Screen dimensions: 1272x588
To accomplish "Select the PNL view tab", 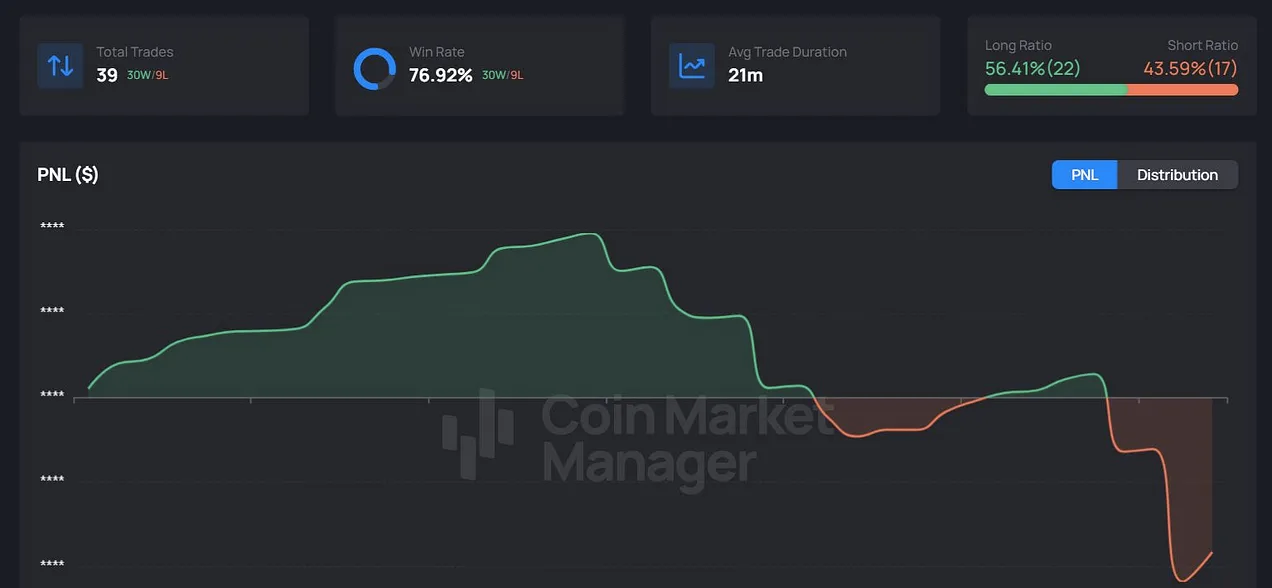I will click(1084, 175).
